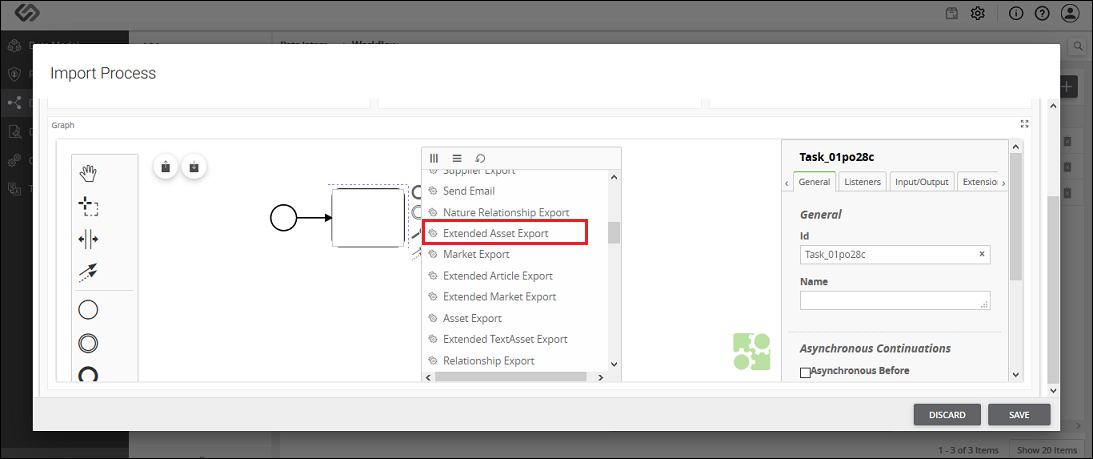This screenshot has width=1093, height=459.
Task: Click the dialog scrollbar down arrow
Action: 1053,391
